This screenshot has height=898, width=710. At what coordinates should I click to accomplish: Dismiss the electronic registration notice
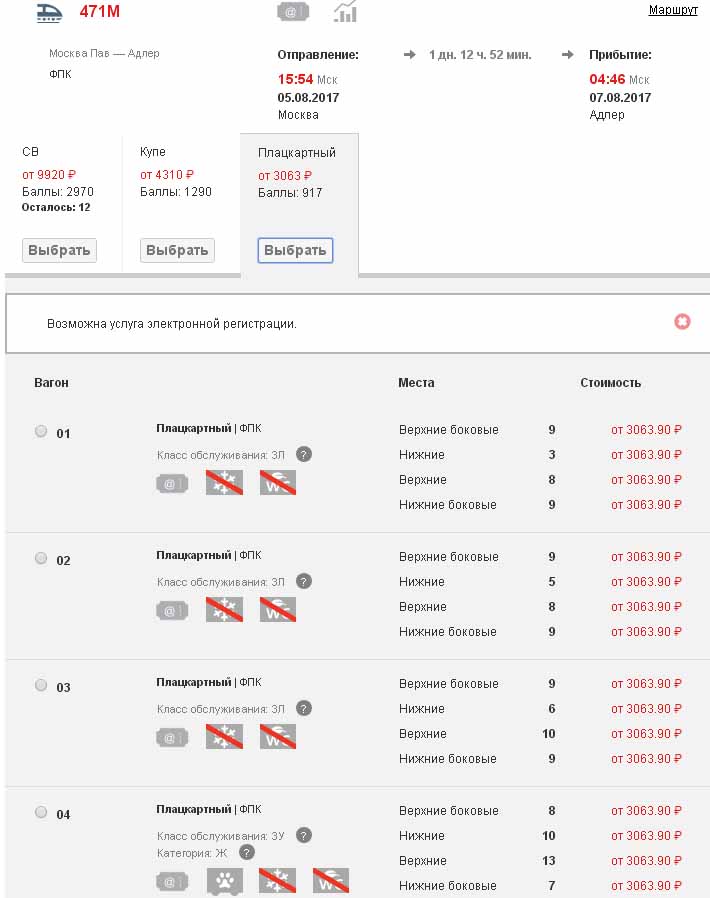tap(682, 322)
